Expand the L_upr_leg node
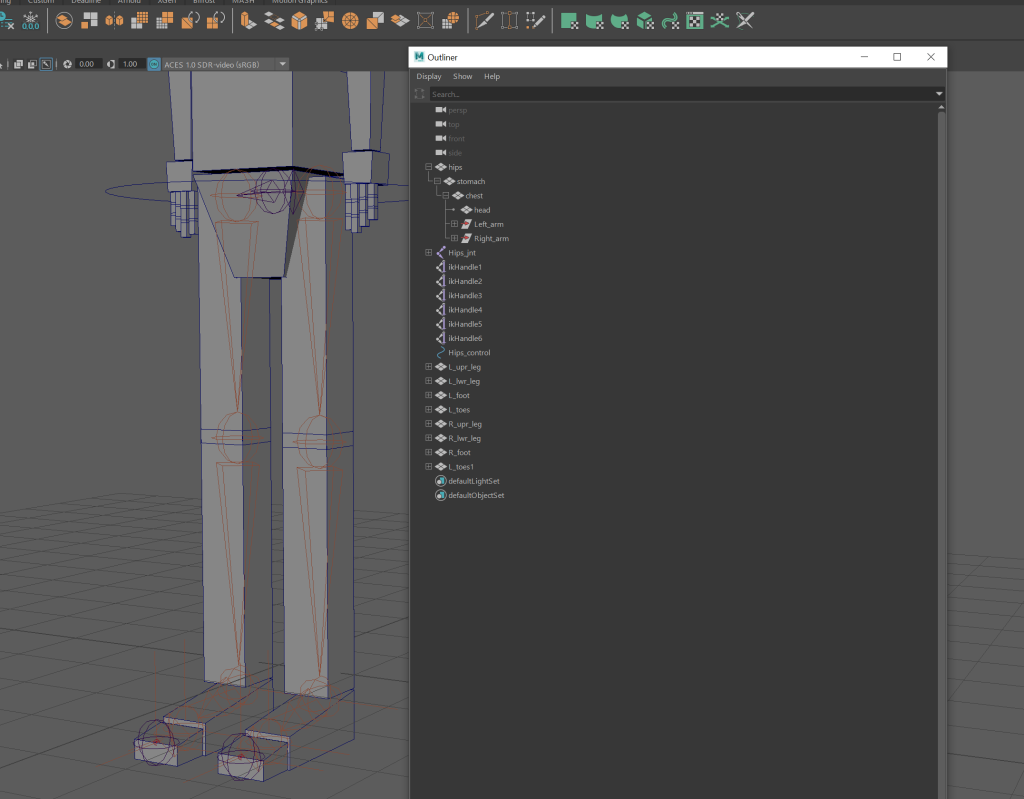Screen dimensions: 1024x799 pos(428,367)
